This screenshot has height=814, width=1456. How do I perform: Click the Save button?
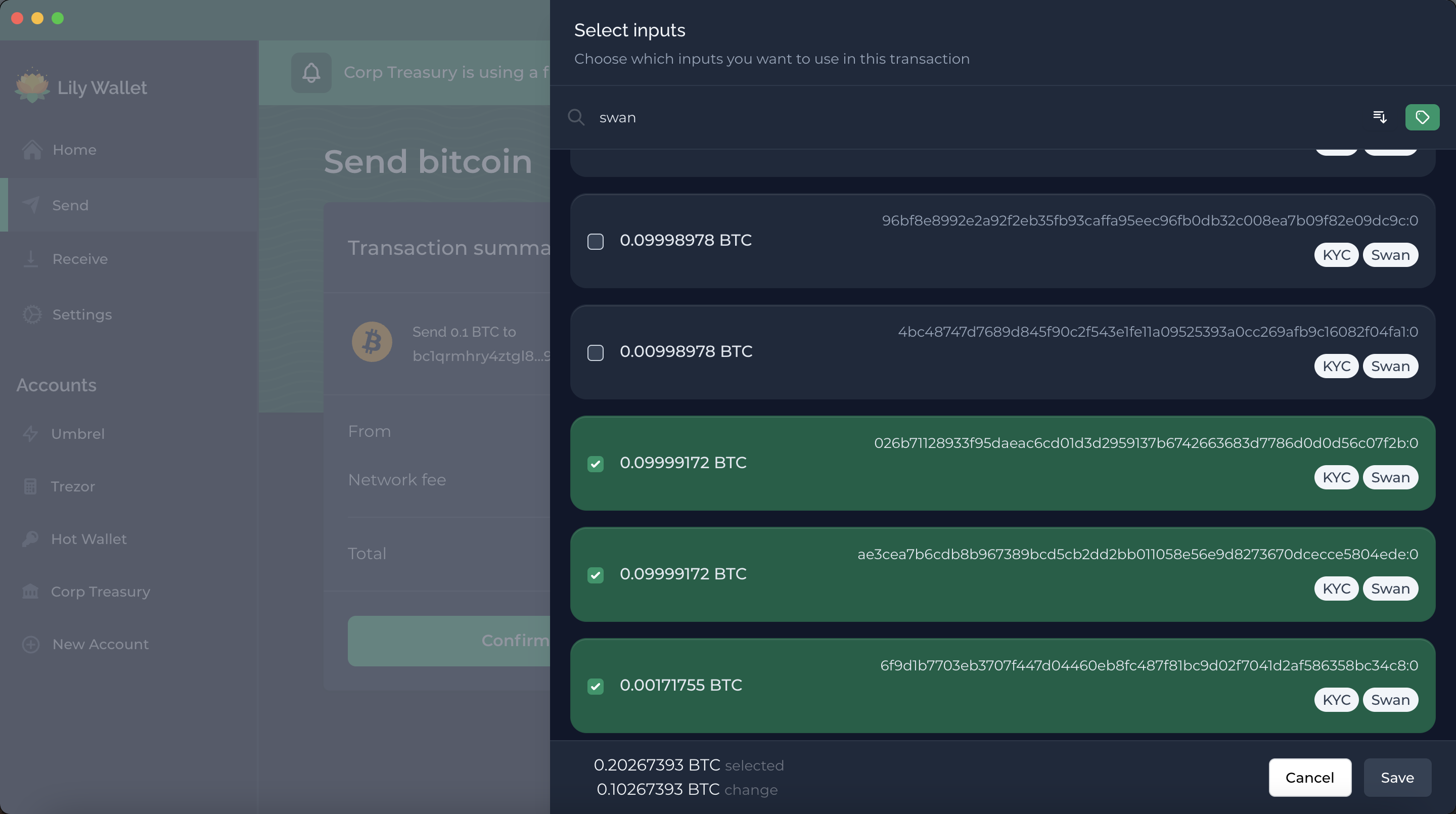1397,777
